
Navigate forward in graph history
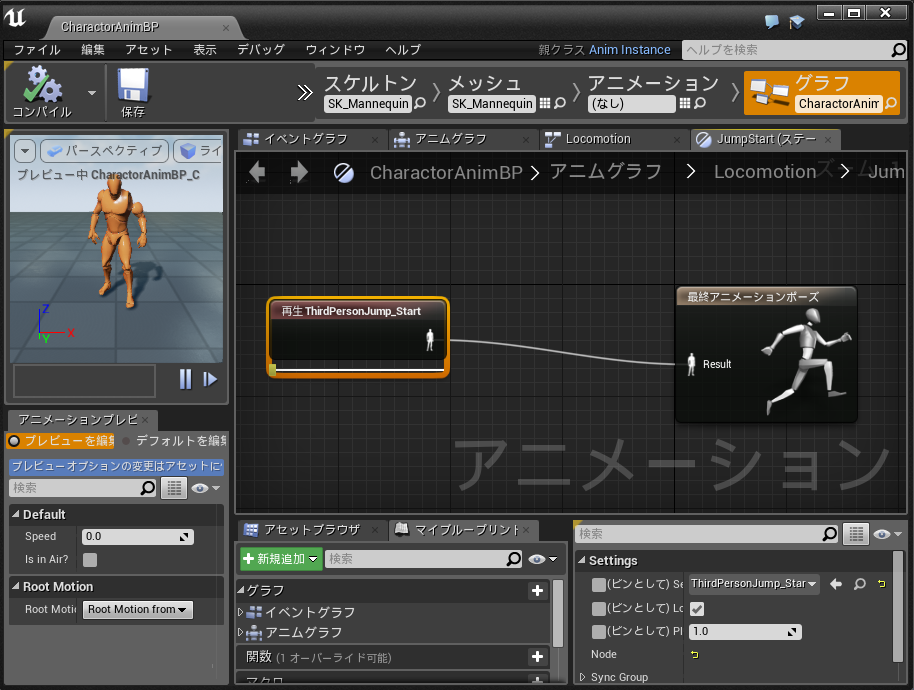[299, 172]
